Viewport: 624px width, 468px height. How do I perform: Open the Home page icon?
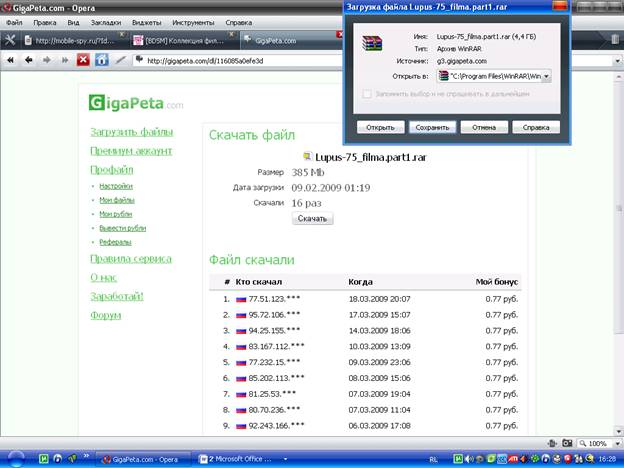click(x=101, y=60)
